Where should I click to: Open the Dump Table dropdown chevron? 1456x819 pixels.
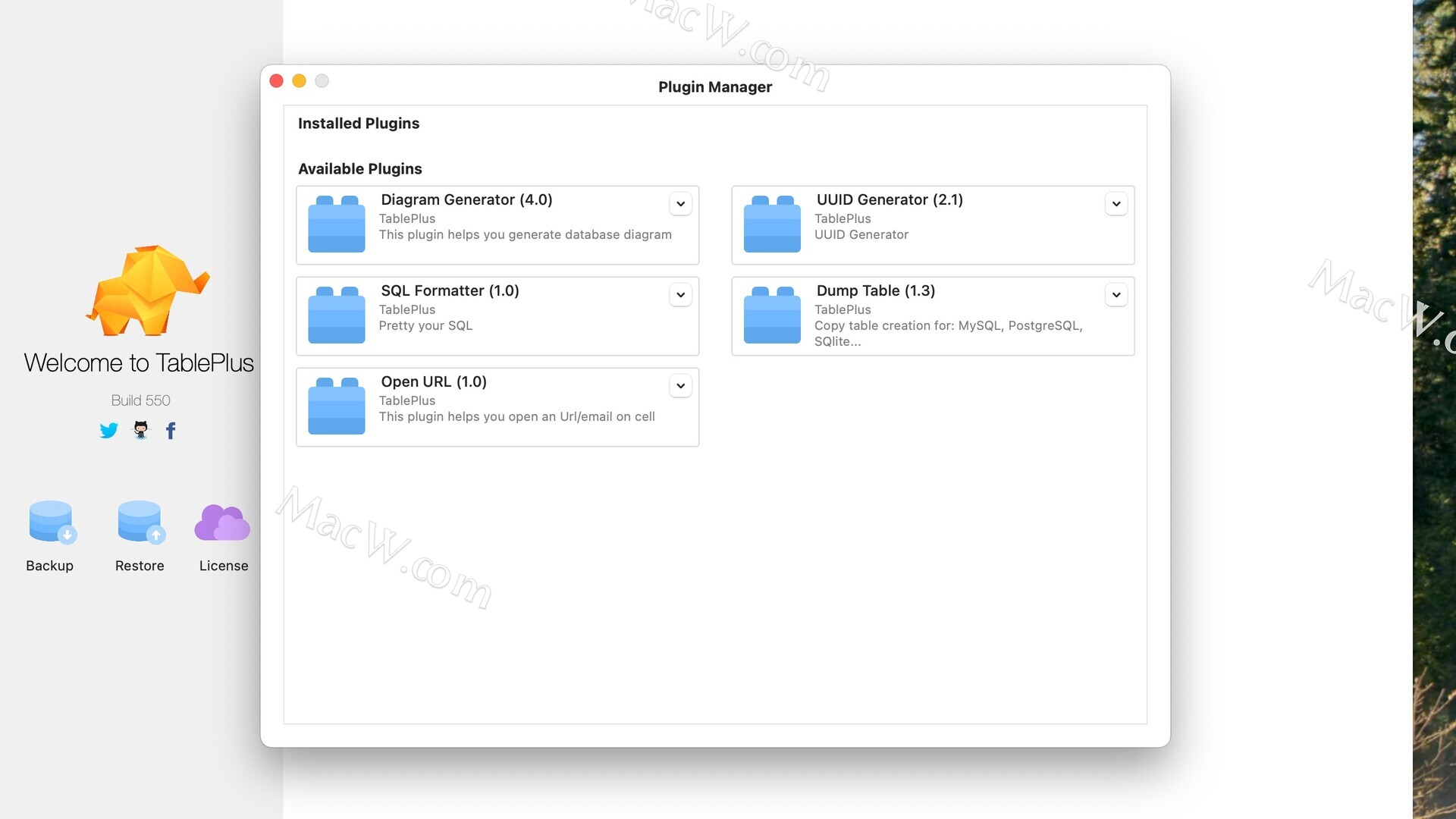pos(1116,295)
